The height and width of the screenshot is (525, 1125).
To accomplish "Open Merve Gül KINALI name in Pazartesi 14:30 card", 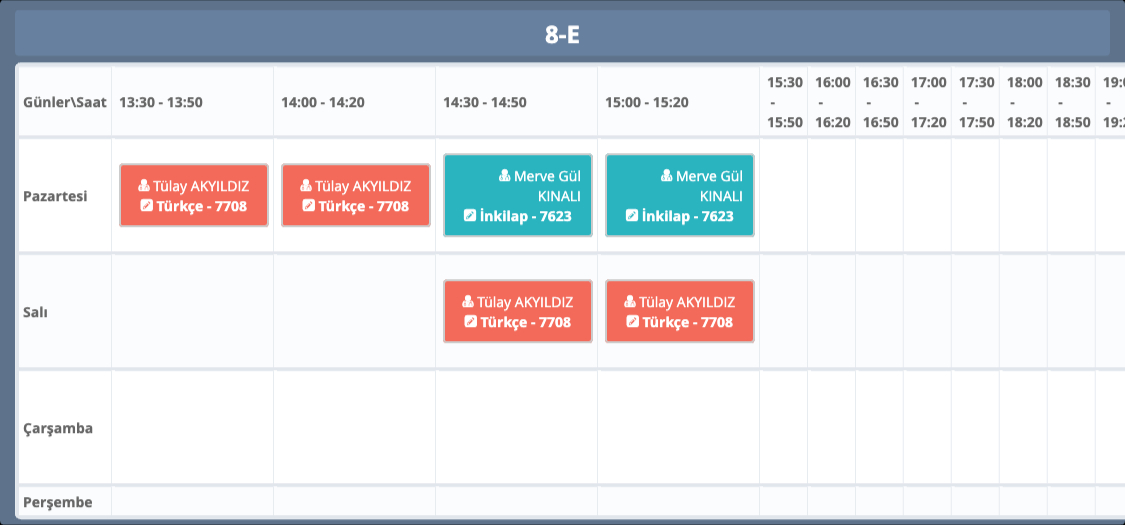I will click(x=544, y=186).
